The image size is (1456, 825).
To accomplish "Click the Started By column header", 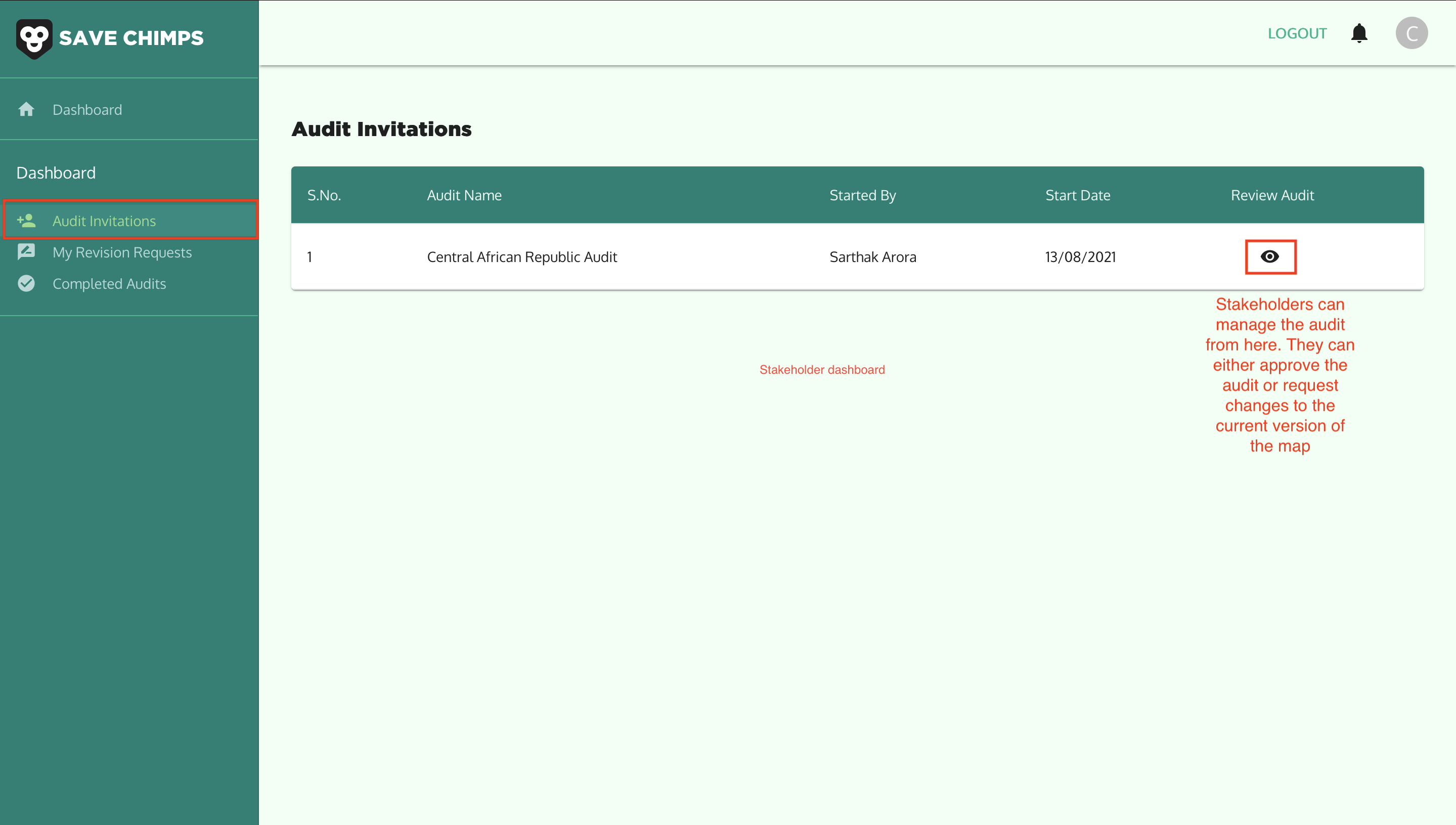I will (x=862, y=195).
